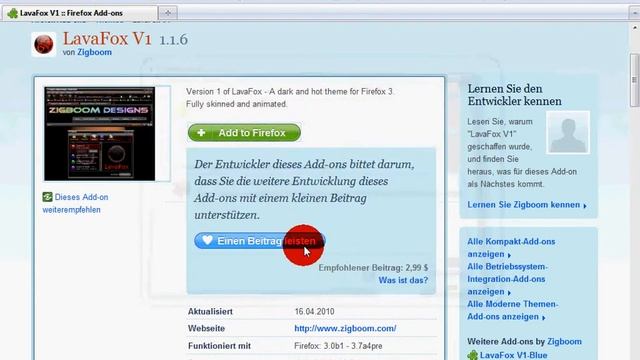640x360 pixels.
Task: Open the LavaFox theme screenshot thumbnail
Action: click(x=100, y=133)
